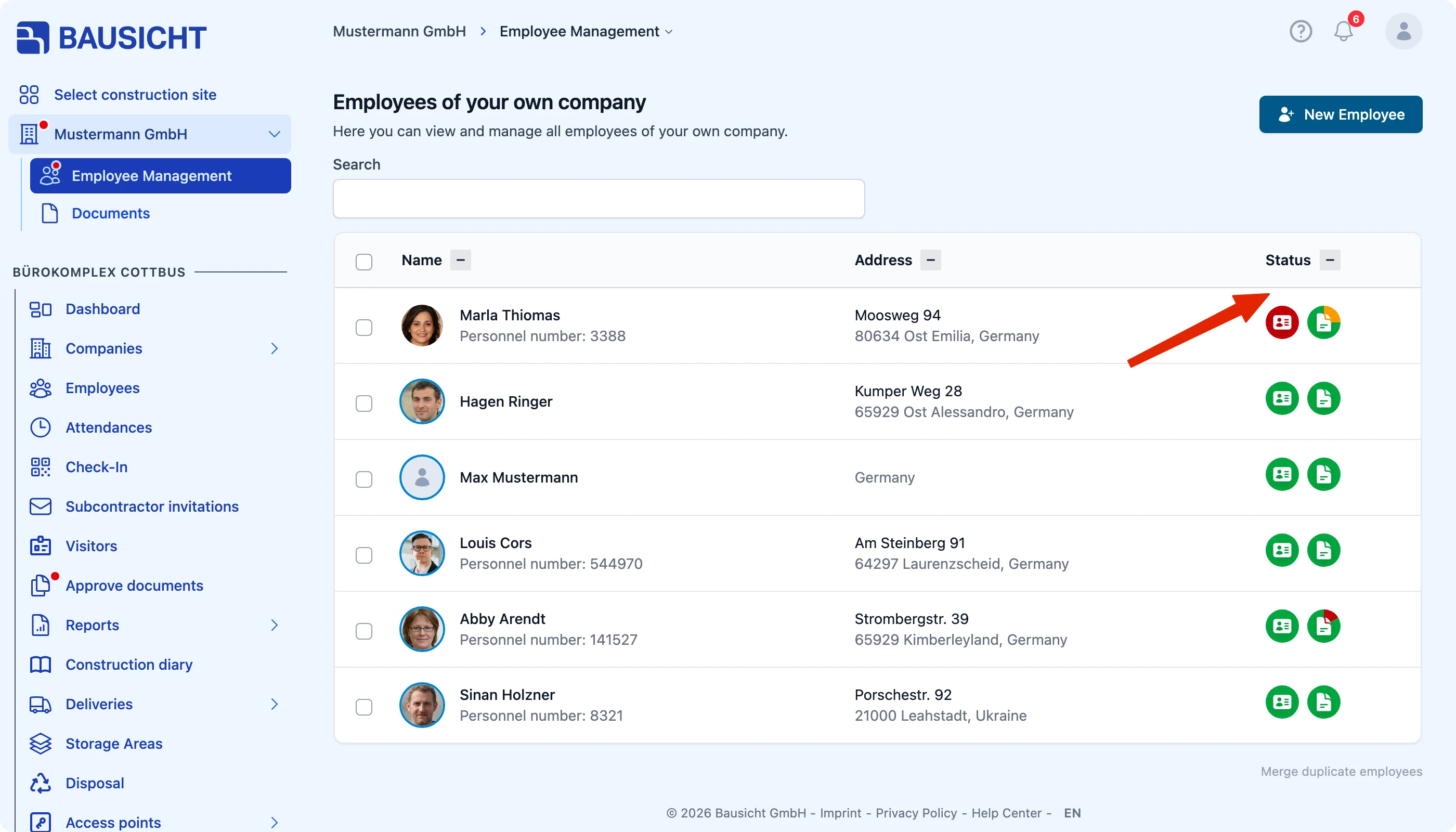
Task: Click the address Kumper Weg 28
Action: pos(907,392)
